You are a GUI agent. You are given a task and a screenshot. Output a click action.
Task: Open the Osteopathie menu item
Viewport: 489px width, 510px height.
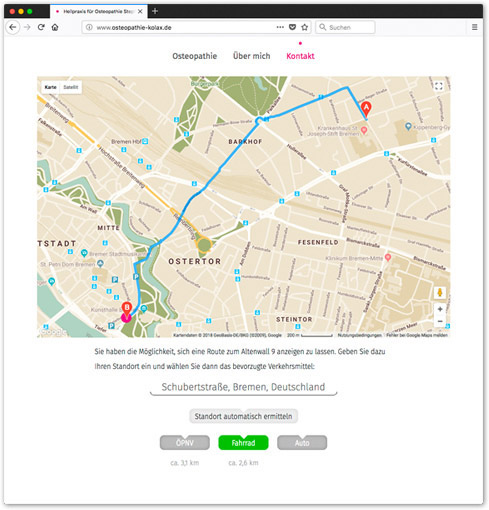(x=195, y=56)
